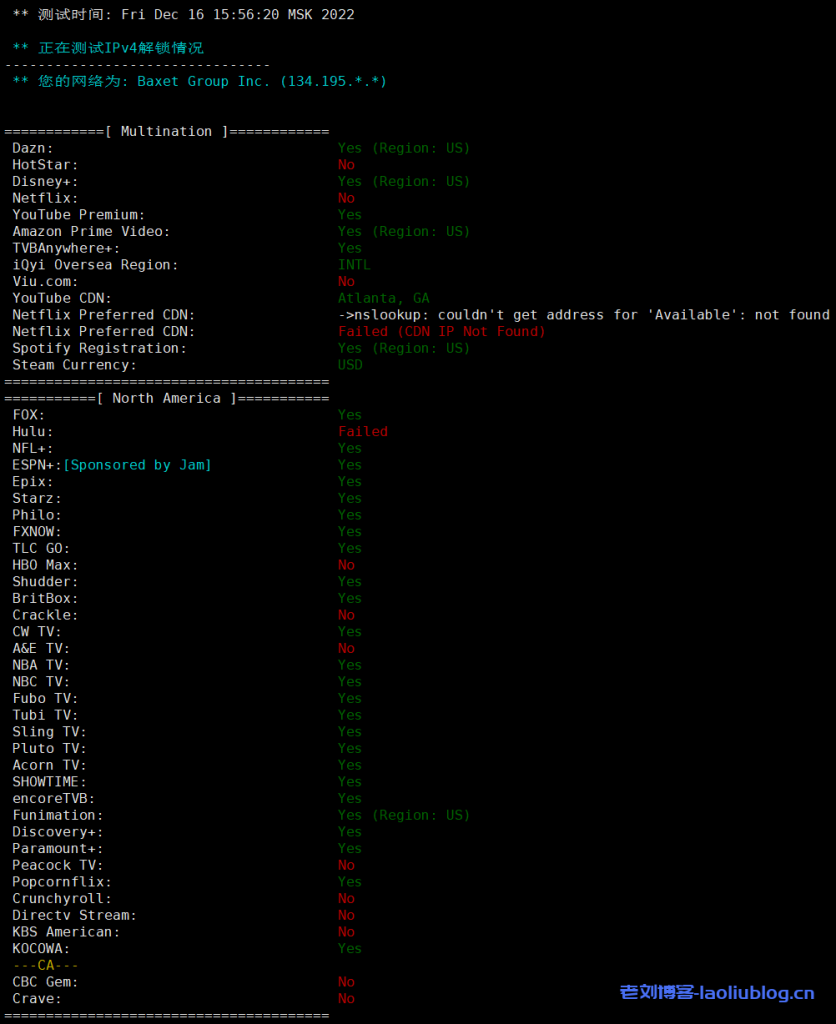Click the Spotify Registration label
The width and height of the screenshot is (836, 1024).
(x=100, y=348)
